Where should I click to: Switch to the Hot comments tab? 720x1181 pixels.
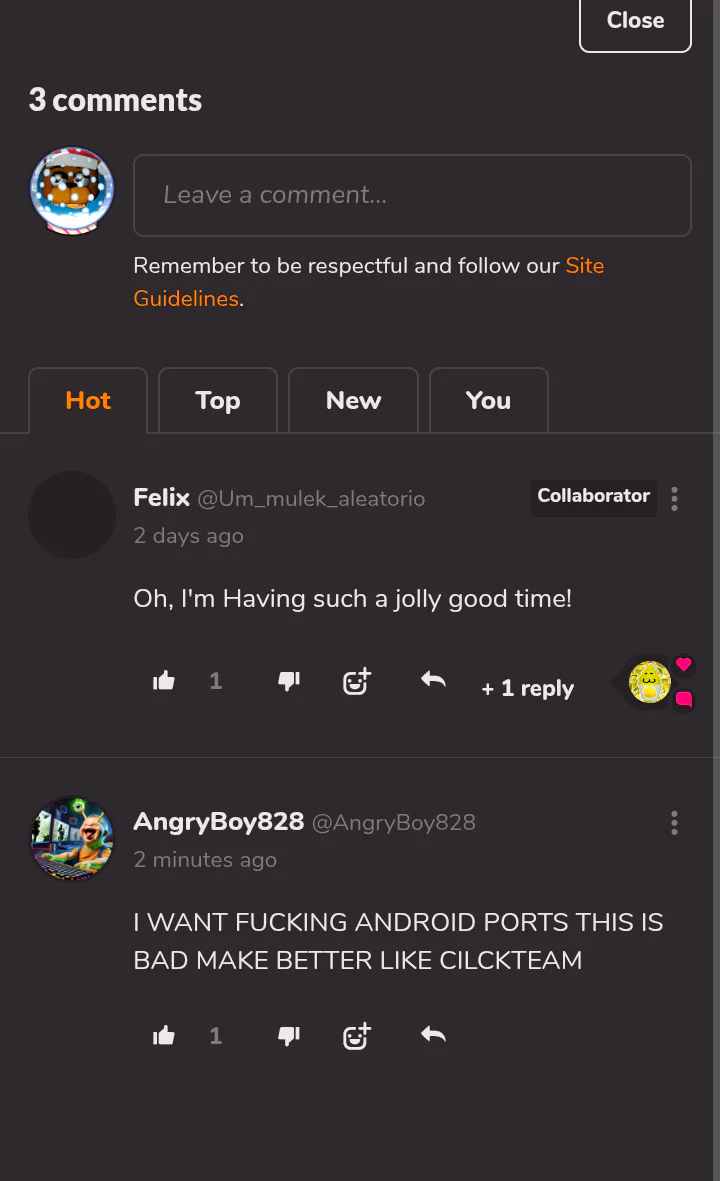coord(88,401)
